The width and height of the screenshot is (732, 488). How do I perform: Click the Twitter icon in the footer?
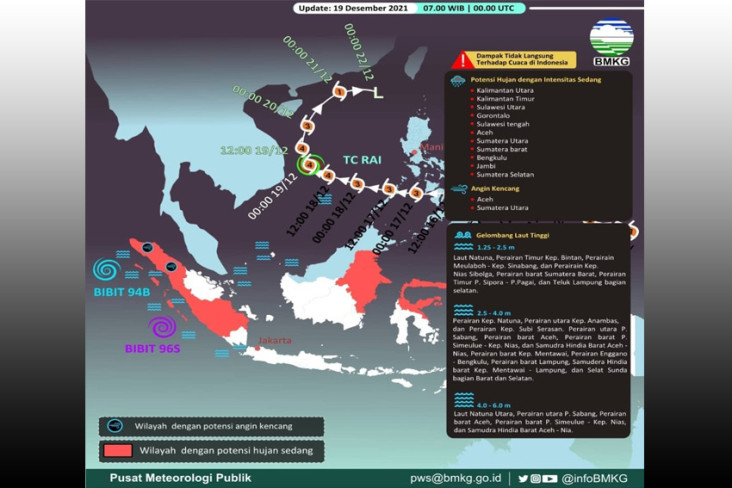click(x=523, y=478)
